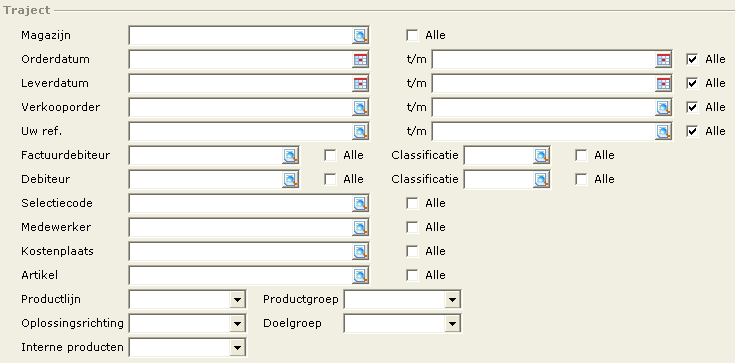Click Verkooporder lookup search icon
Image resolution: width=735 pixels, height=363 pixels.
tap(360, 107)
